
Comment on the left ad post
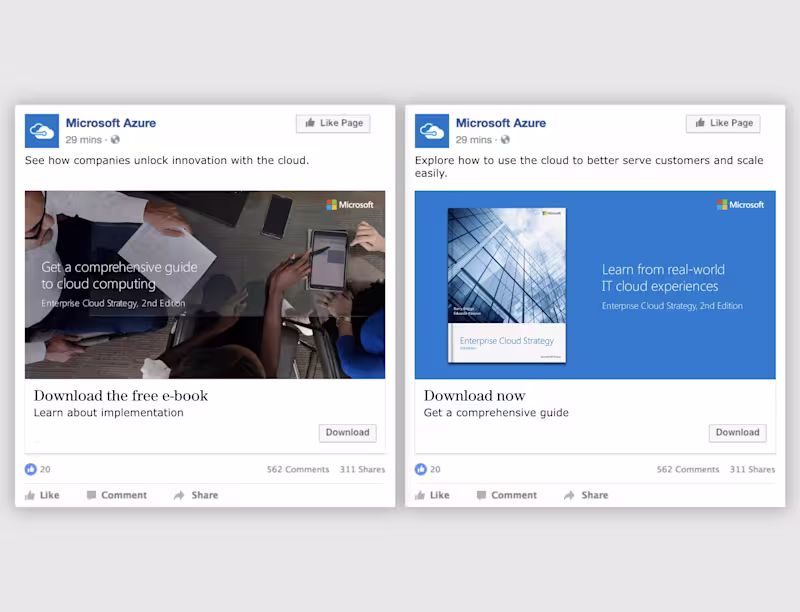pyautogui.click(x=116, y=495)
